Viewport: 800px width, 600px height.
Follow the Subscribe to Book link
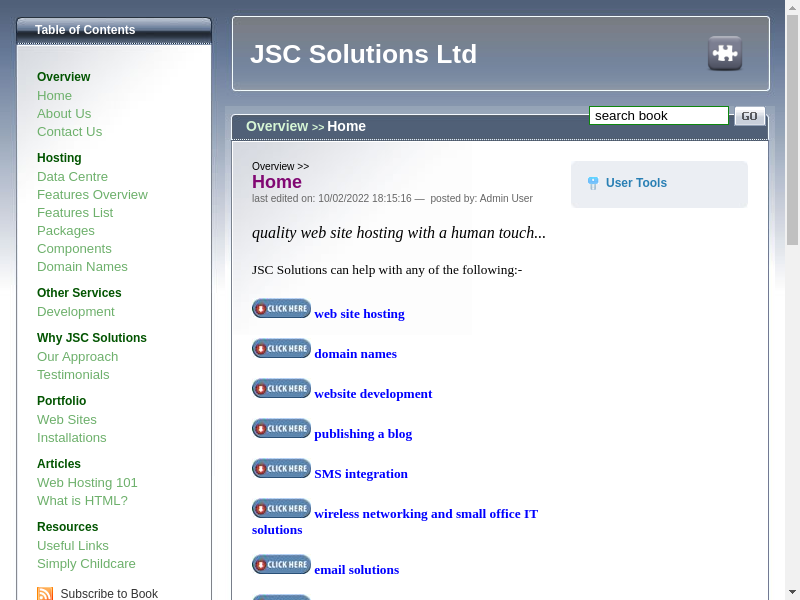pyautogui.click(x=109, y=594)
